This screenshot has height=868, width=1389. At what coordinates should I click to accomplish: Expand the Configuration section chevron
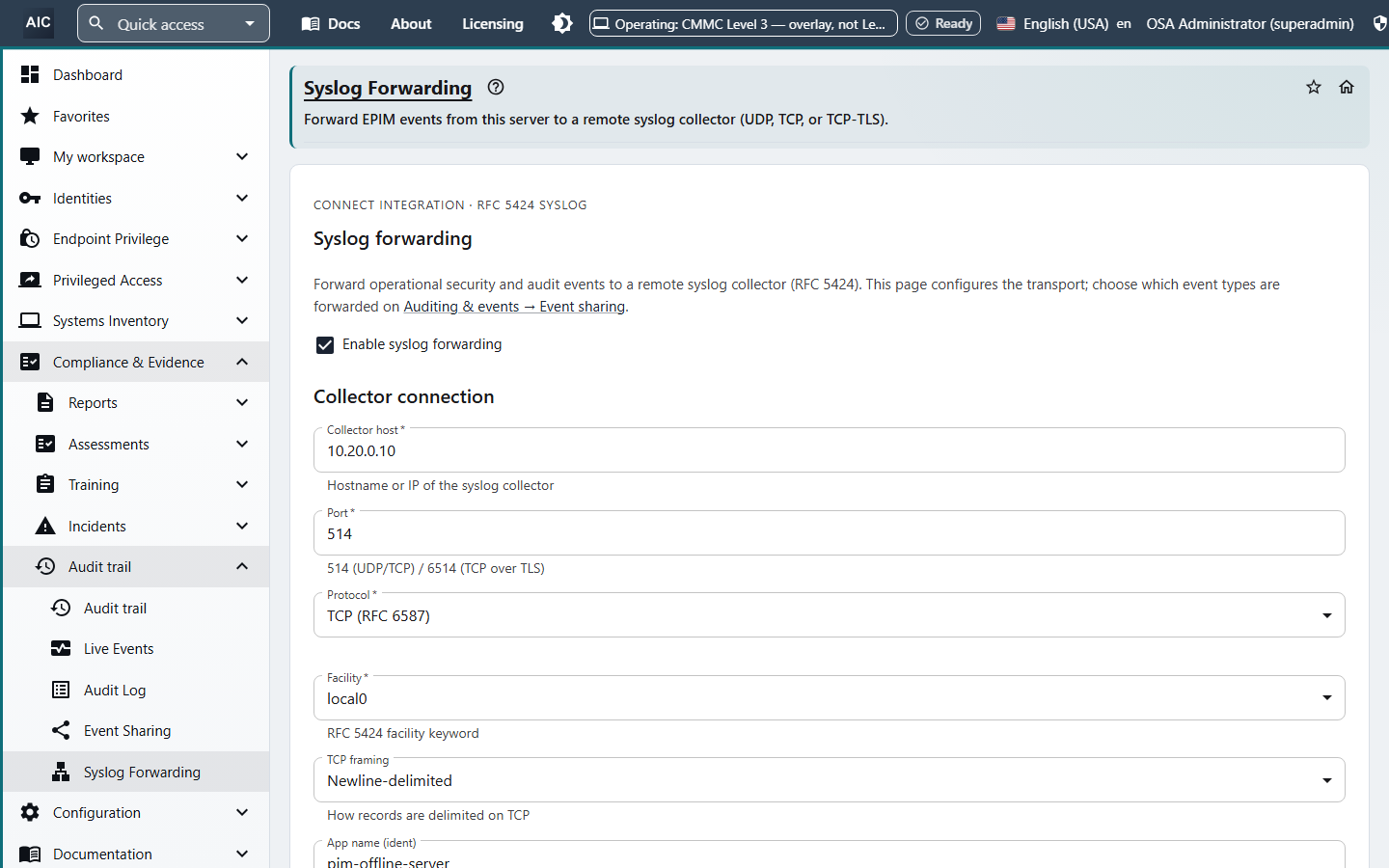242,812
